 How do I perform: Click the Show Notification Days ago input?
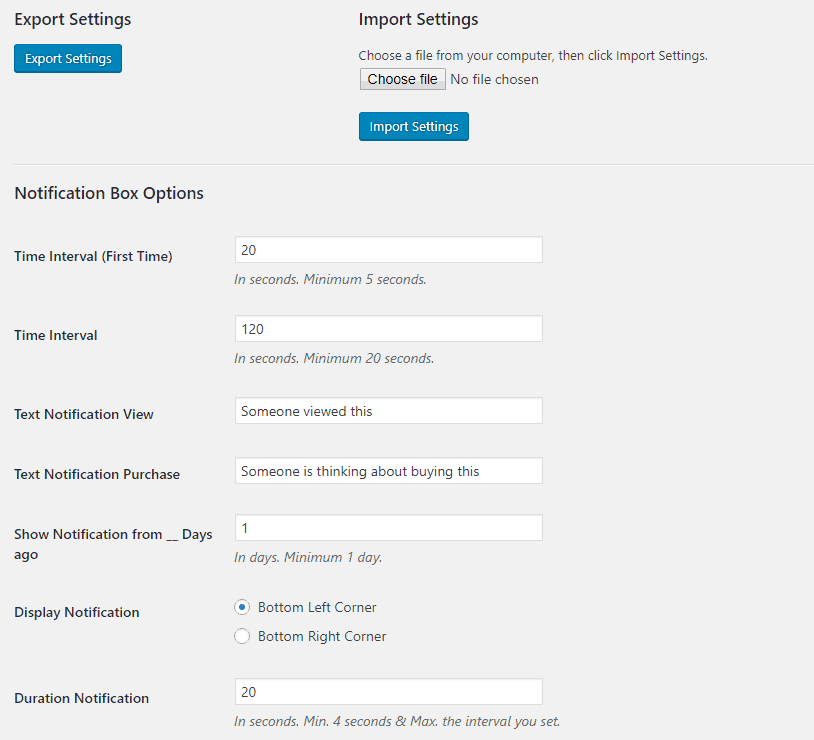pyautogui.click(x=388, y=528)
